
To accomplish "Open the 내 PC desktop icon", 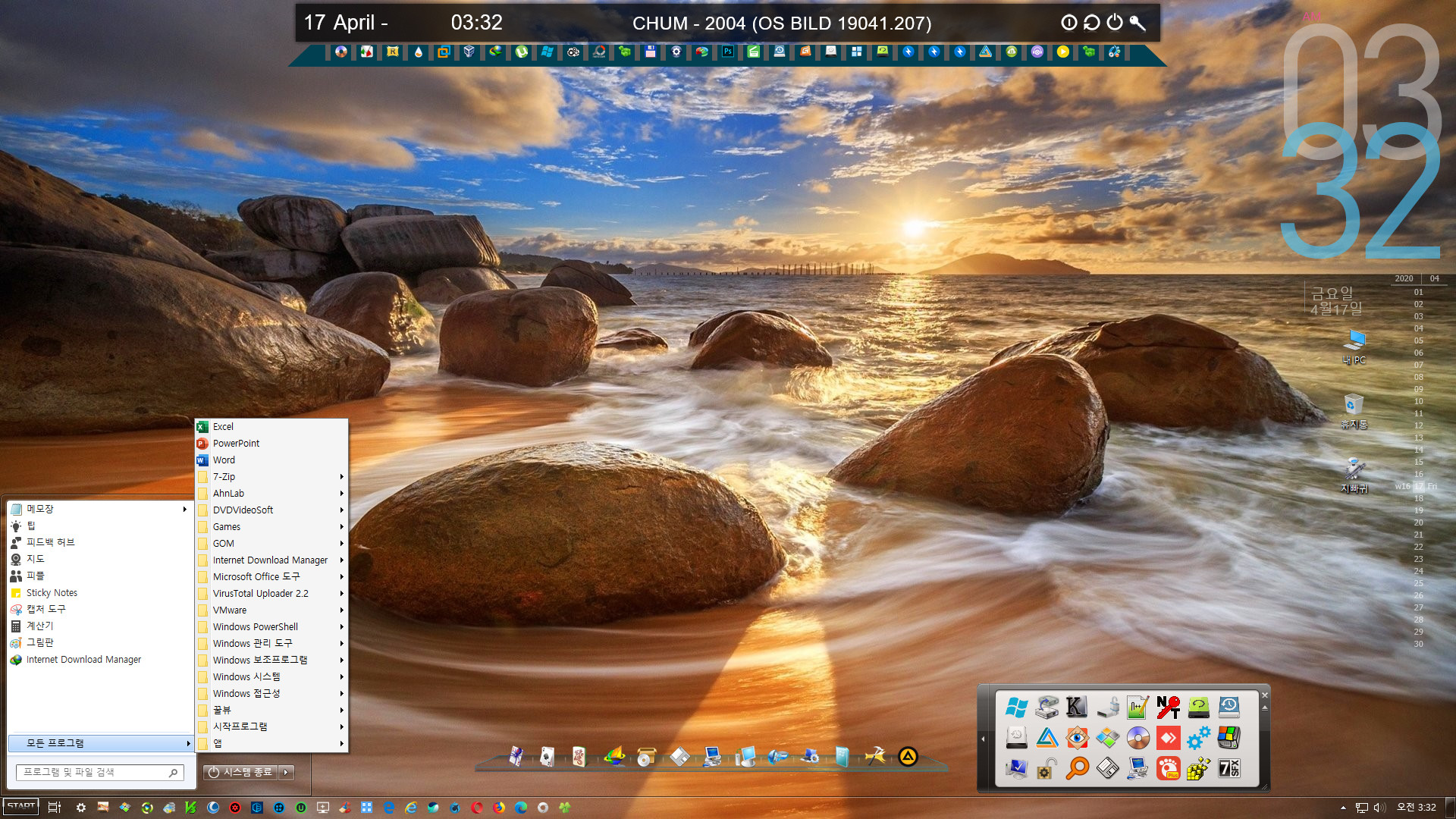I will coord(1354,347).
